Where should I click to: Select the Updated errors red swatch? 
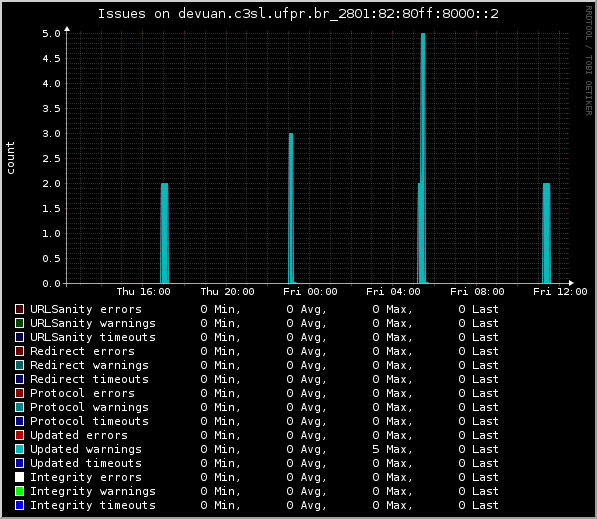(x=19, y=435)
